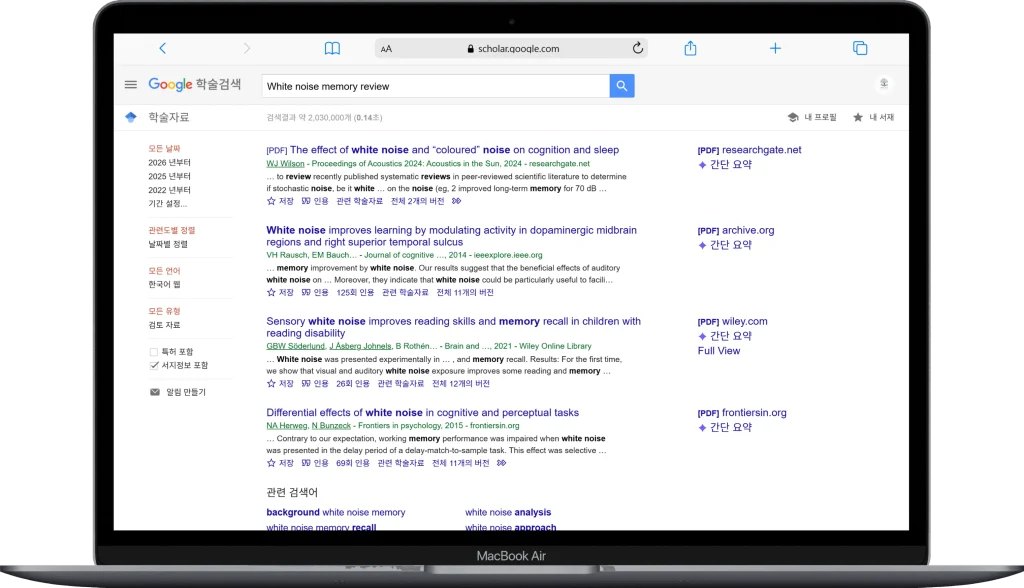Enable the 특허 포함 checkbox
1024x588 pixels.
click(x=154, y=351)
